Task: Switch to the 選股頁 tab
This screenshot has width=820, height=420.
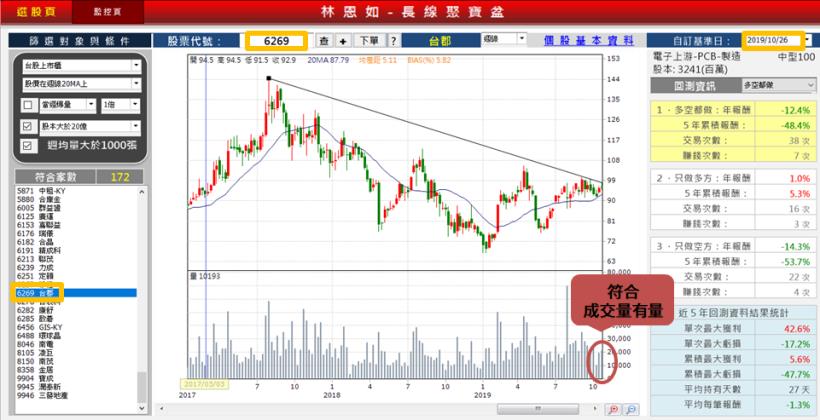Action: click(x=36, y=12)
